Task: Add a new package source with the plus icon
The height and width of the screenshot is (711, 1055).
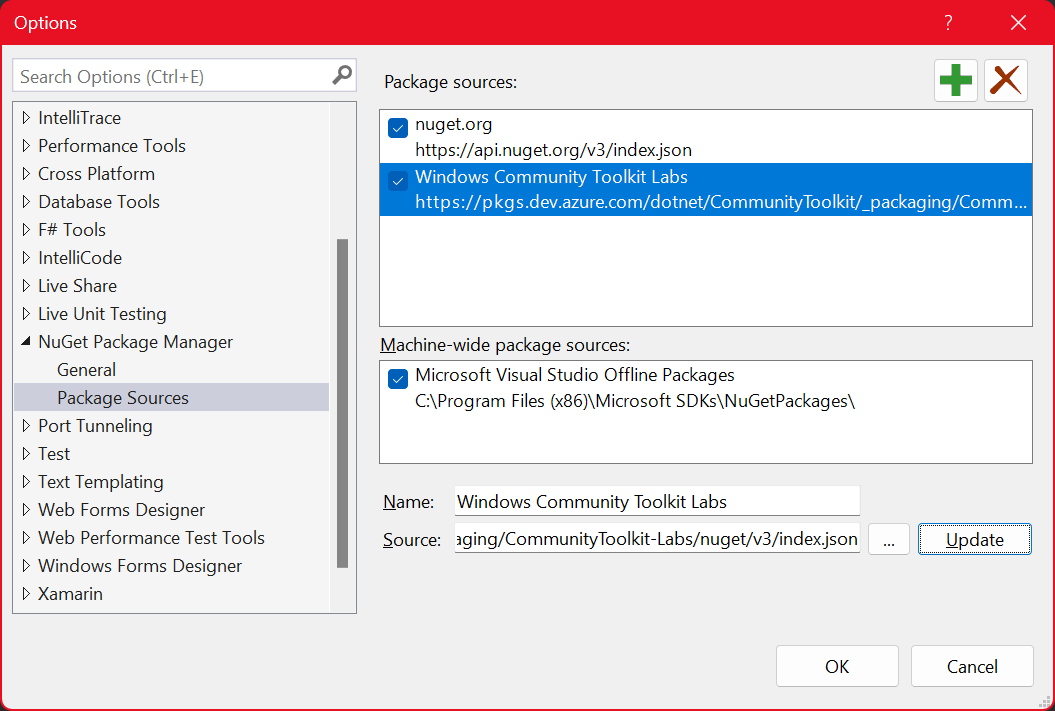Action: (955, 80)
